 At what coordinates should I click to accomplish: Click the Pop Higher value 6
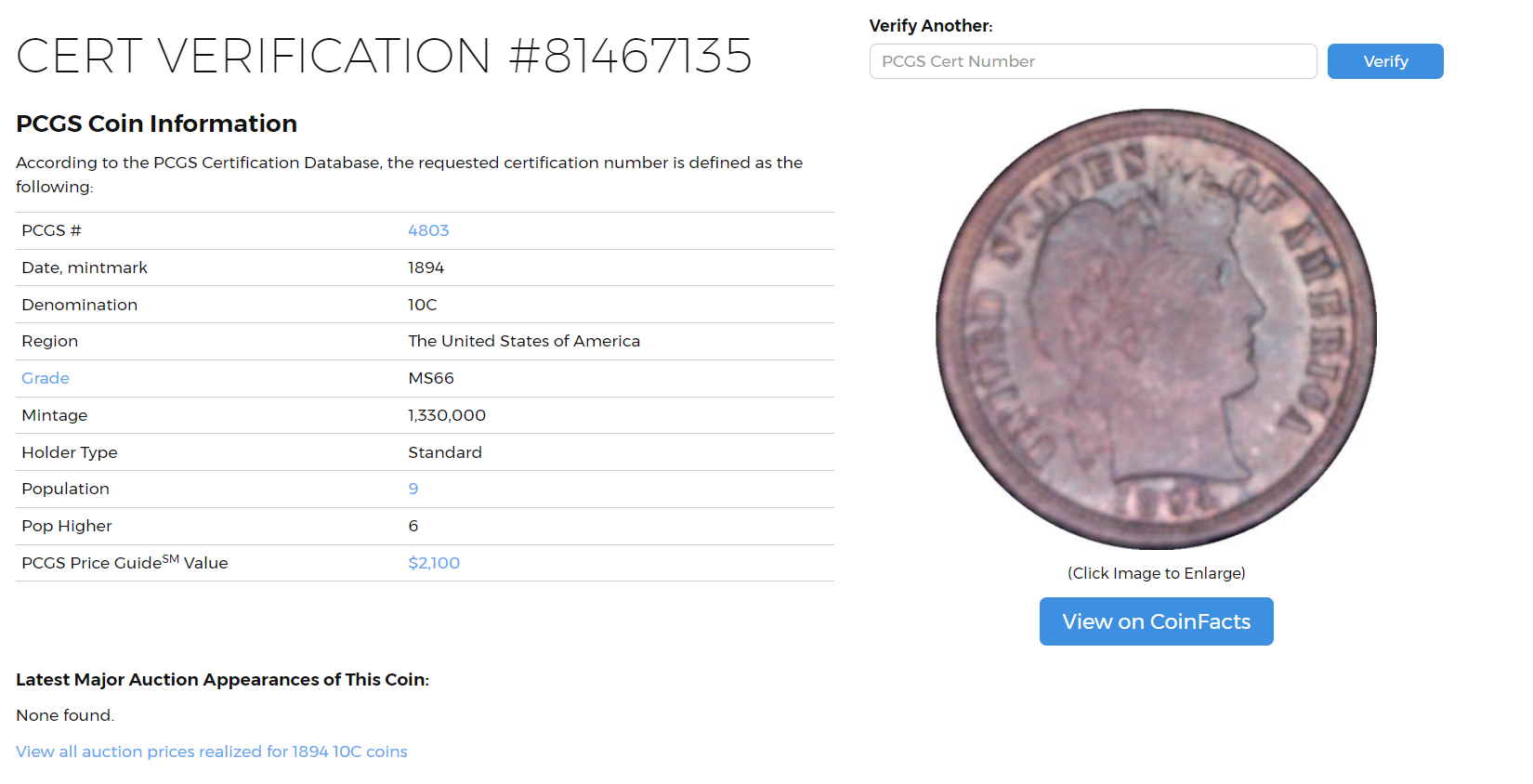click(x=413, y=526)
